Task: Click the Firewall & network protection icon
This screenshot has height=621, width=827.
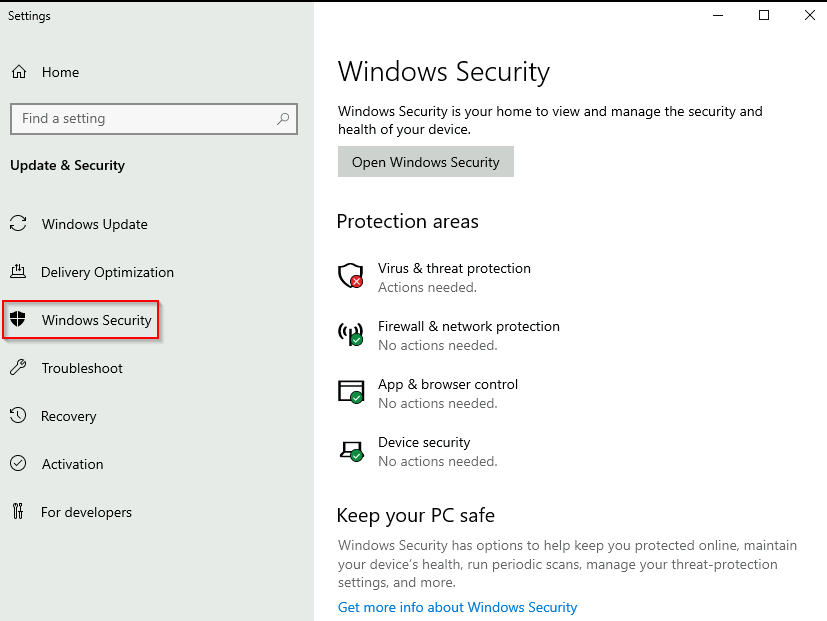Action: (350, 334)
